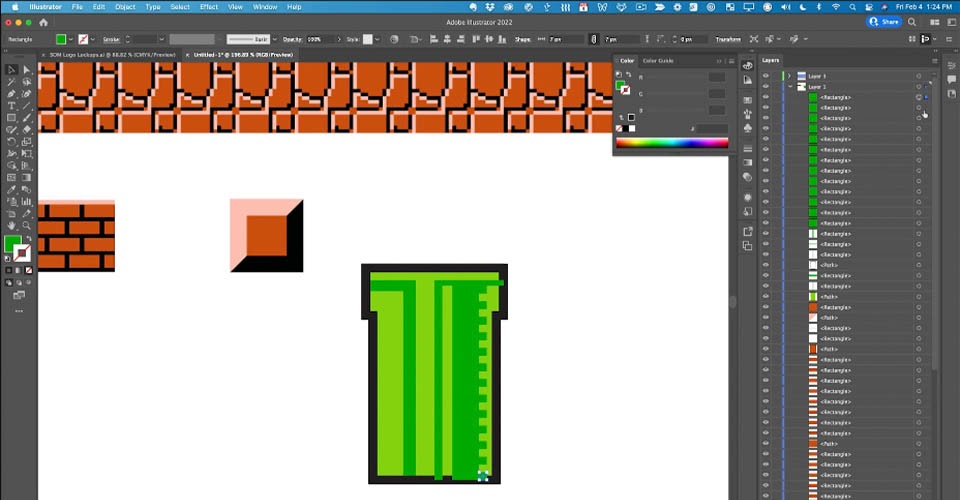Open the Object menu

[126, 7]
